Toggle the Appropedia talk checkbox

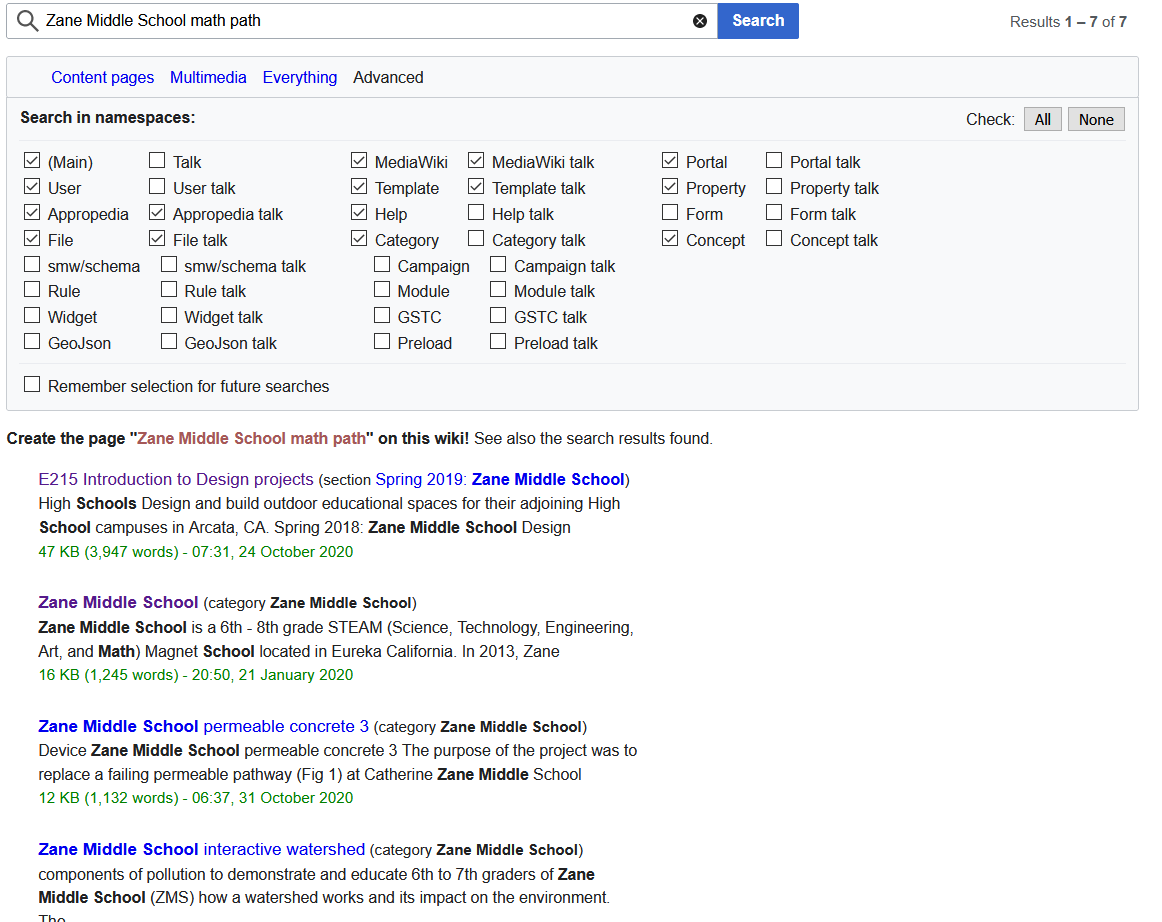(157, 213)
